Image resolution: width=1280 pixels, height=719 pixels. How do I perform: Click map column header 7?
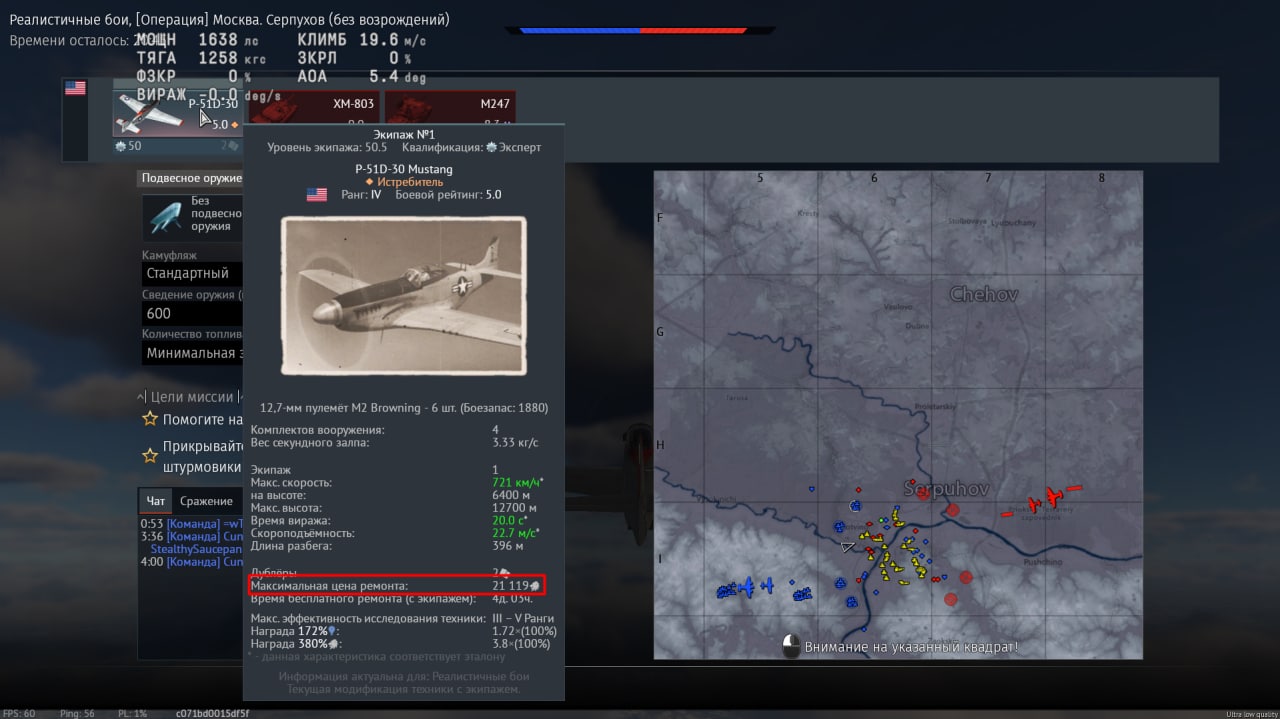pyautogui.click(x=987, y=178)
